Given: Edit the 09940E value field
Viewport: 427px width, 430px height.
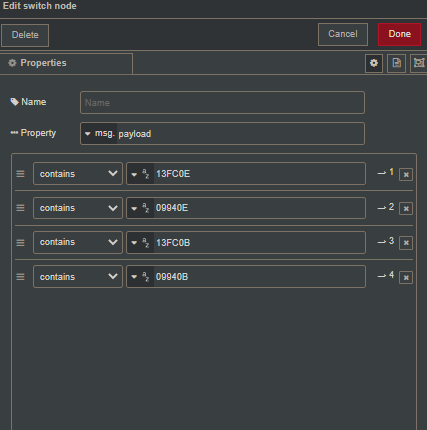Looking at the screenshot, I should [x=259, y=208].
